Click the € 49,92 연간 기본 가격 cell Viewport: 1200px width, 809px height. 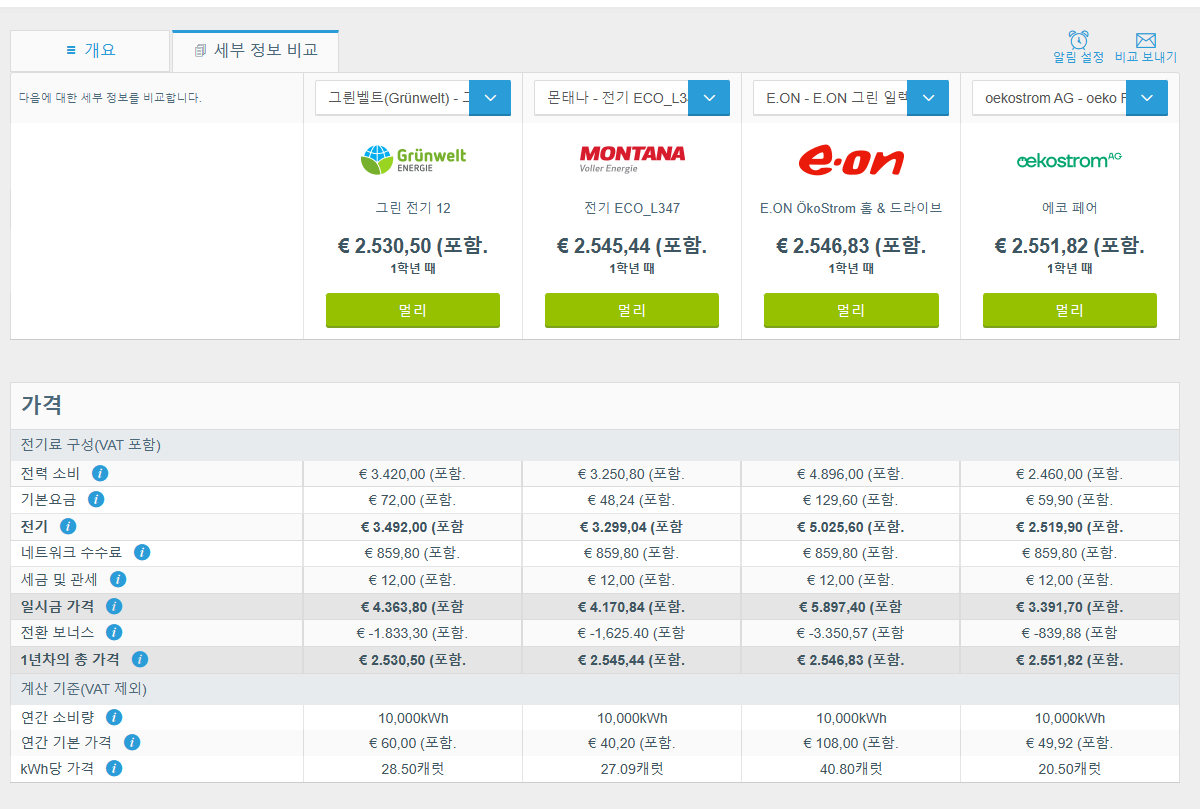pyautogui.click(x=1069, y=743)
